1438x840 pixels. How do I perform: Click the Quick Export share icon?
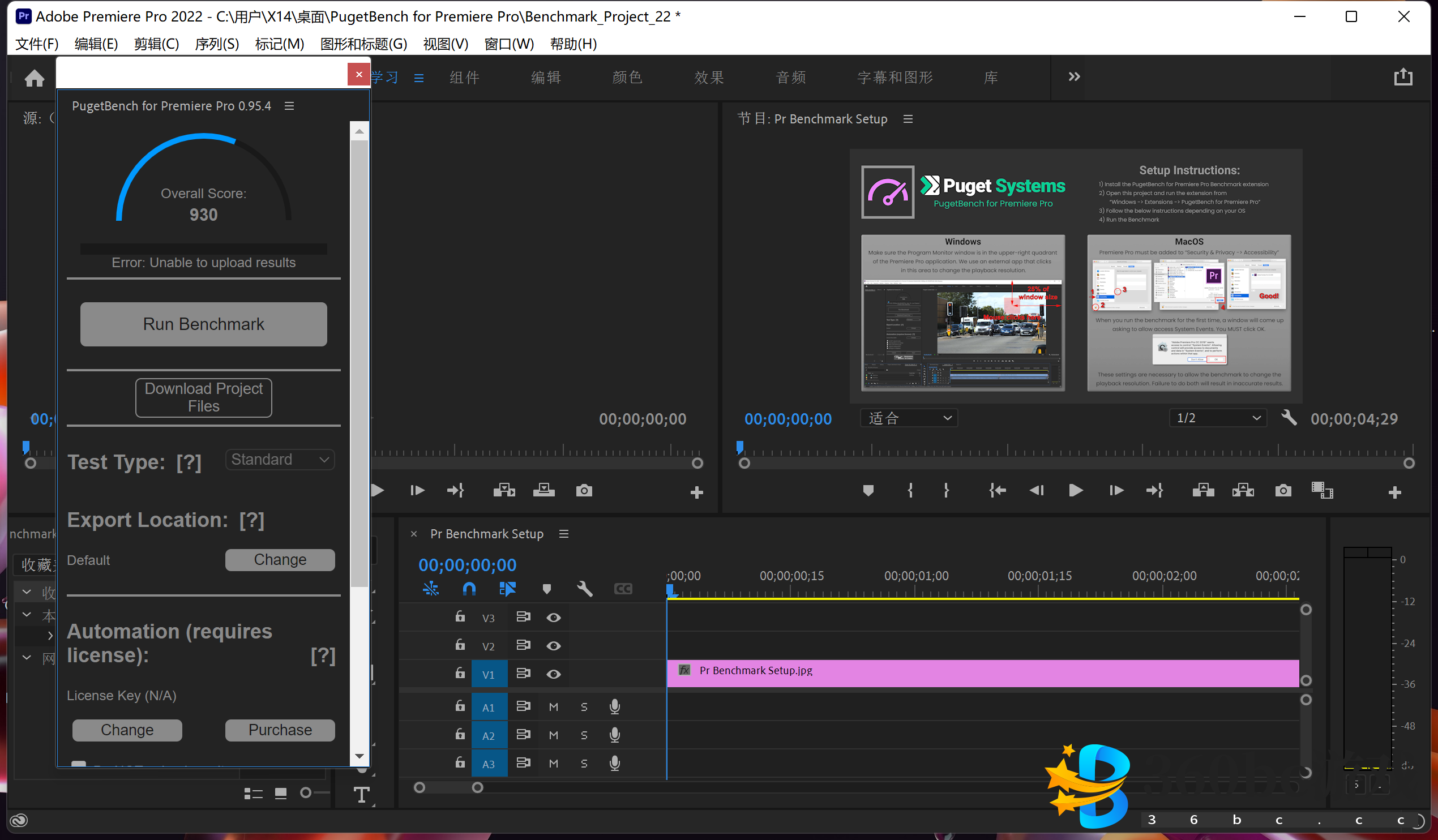[x=1403, y=77]
